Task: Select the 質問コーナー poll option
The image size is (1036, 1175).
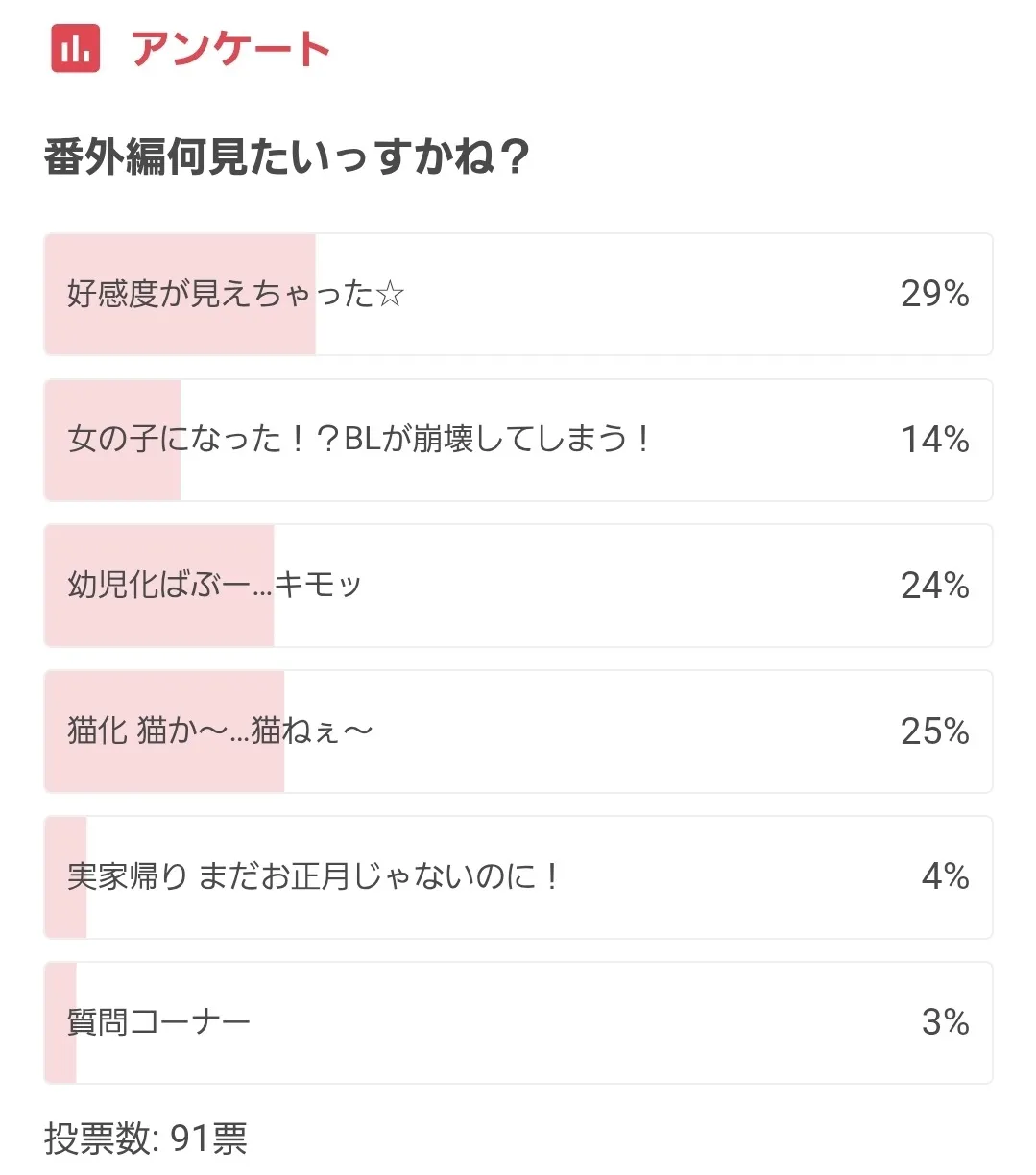Action: click(x=159, y=1022)
